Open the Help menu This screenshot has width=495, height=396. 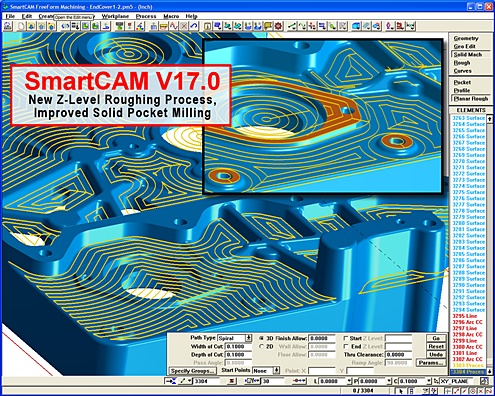[x=191, y=16]
